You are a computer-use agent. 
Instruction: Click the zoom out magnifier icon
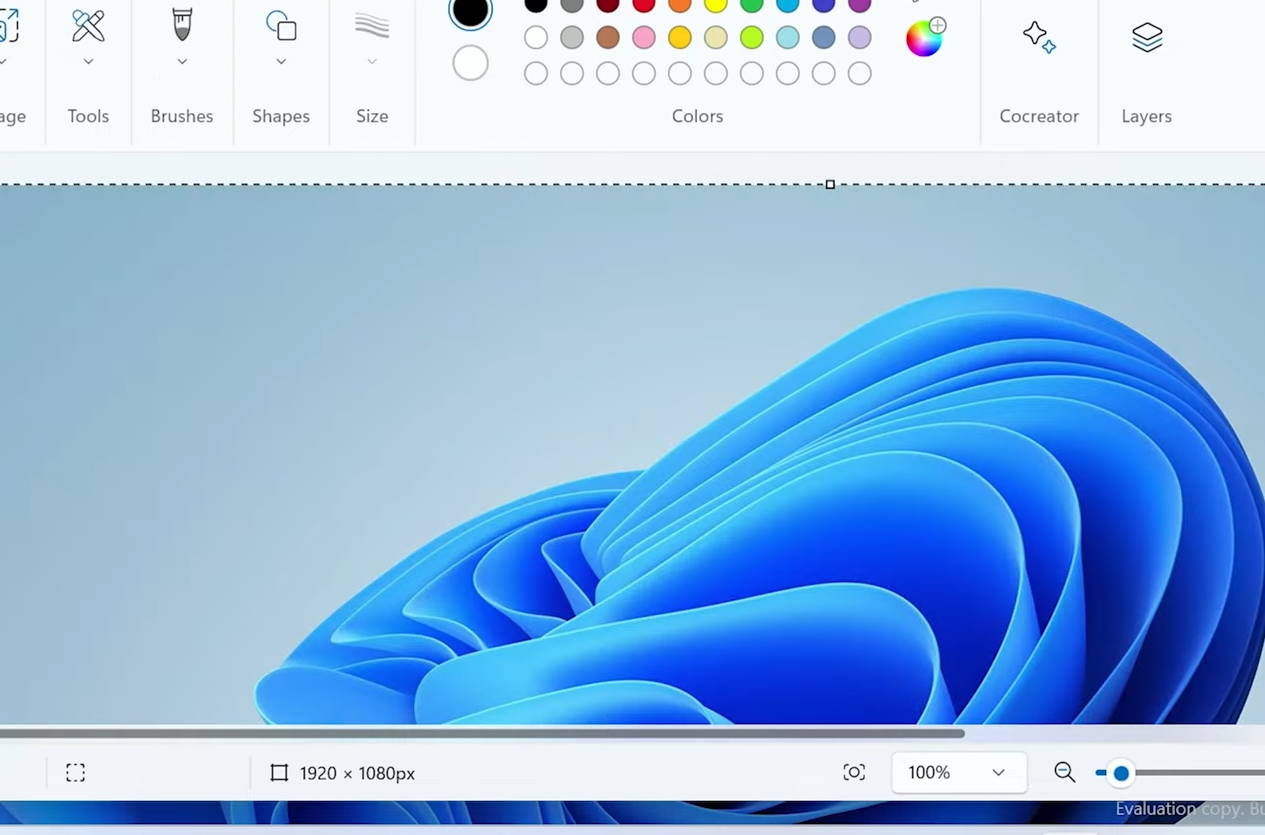click(1064, 772)
